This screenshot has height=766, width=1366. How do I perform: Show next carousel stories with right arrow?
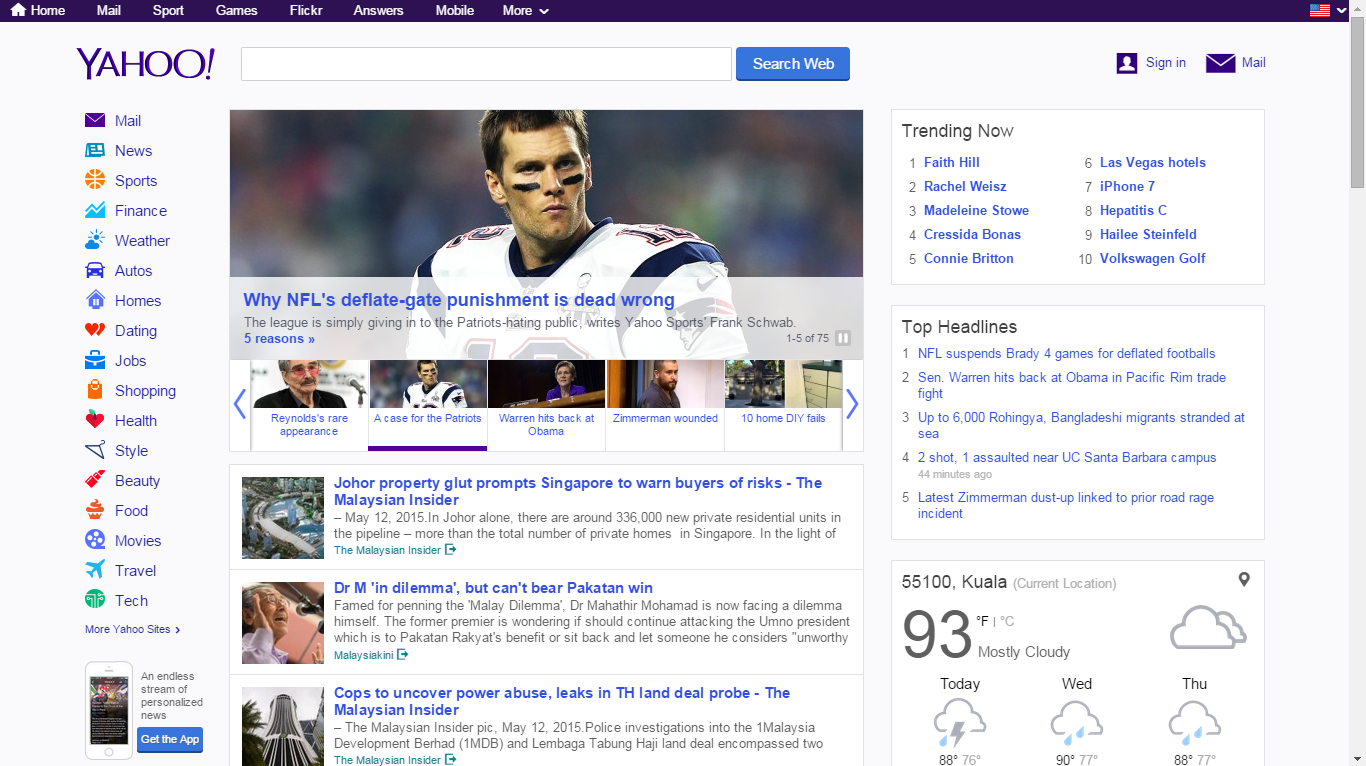click(852, 404)
